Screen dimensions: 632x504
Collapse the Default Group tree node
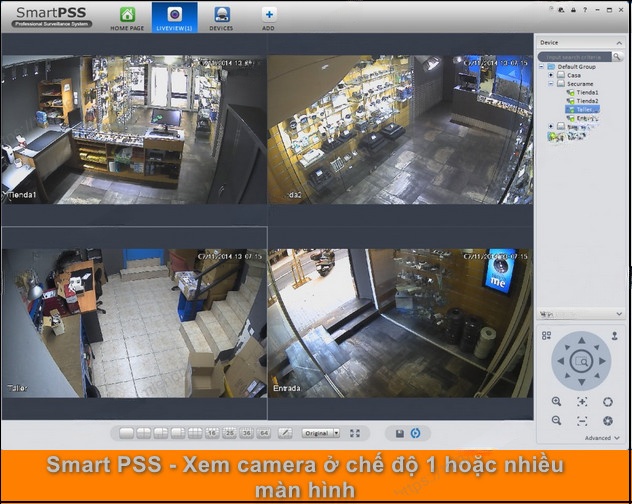tap(542, 67)
